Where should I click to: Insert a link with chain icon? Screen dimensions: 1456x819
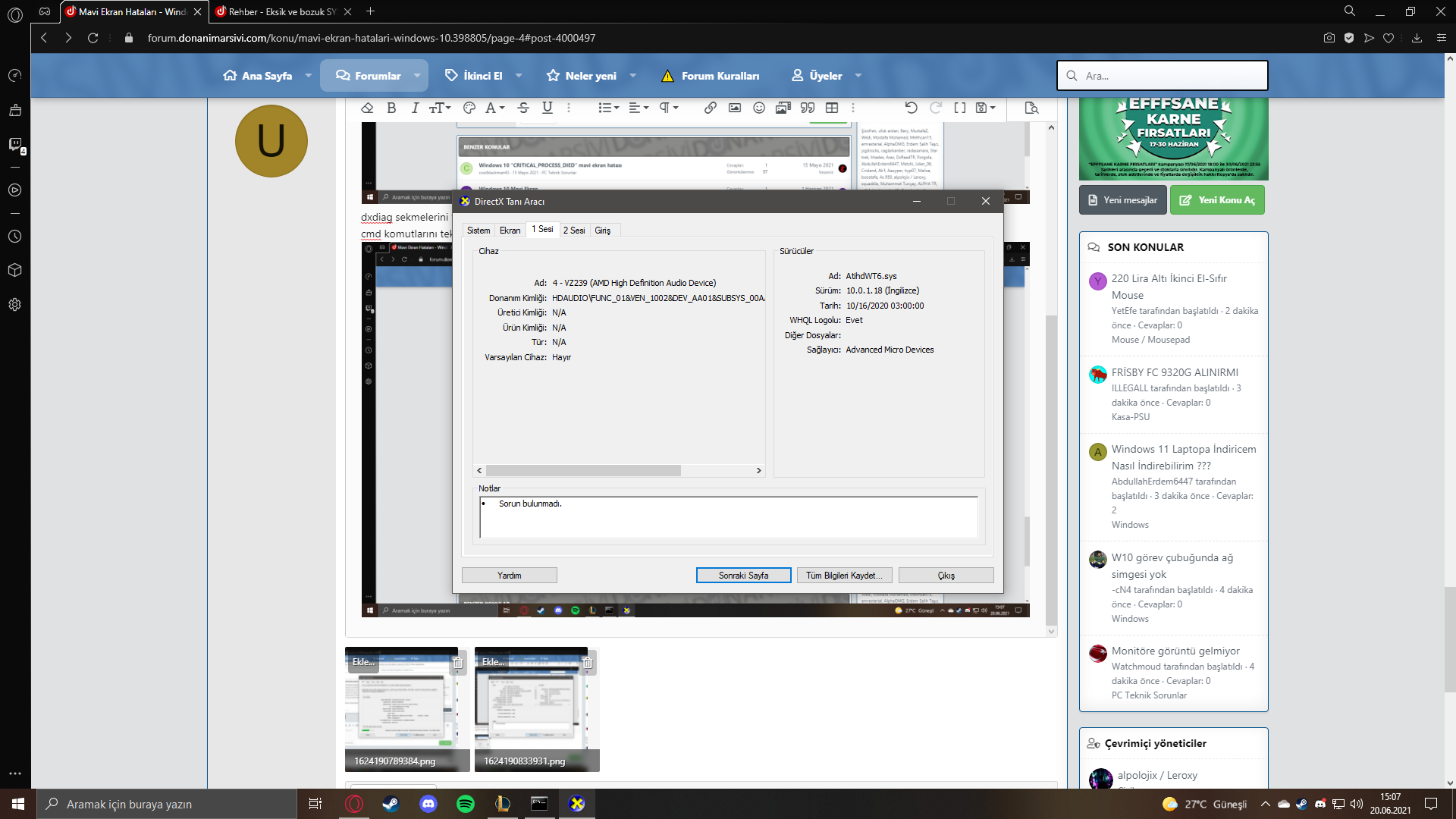pos(710,108)
